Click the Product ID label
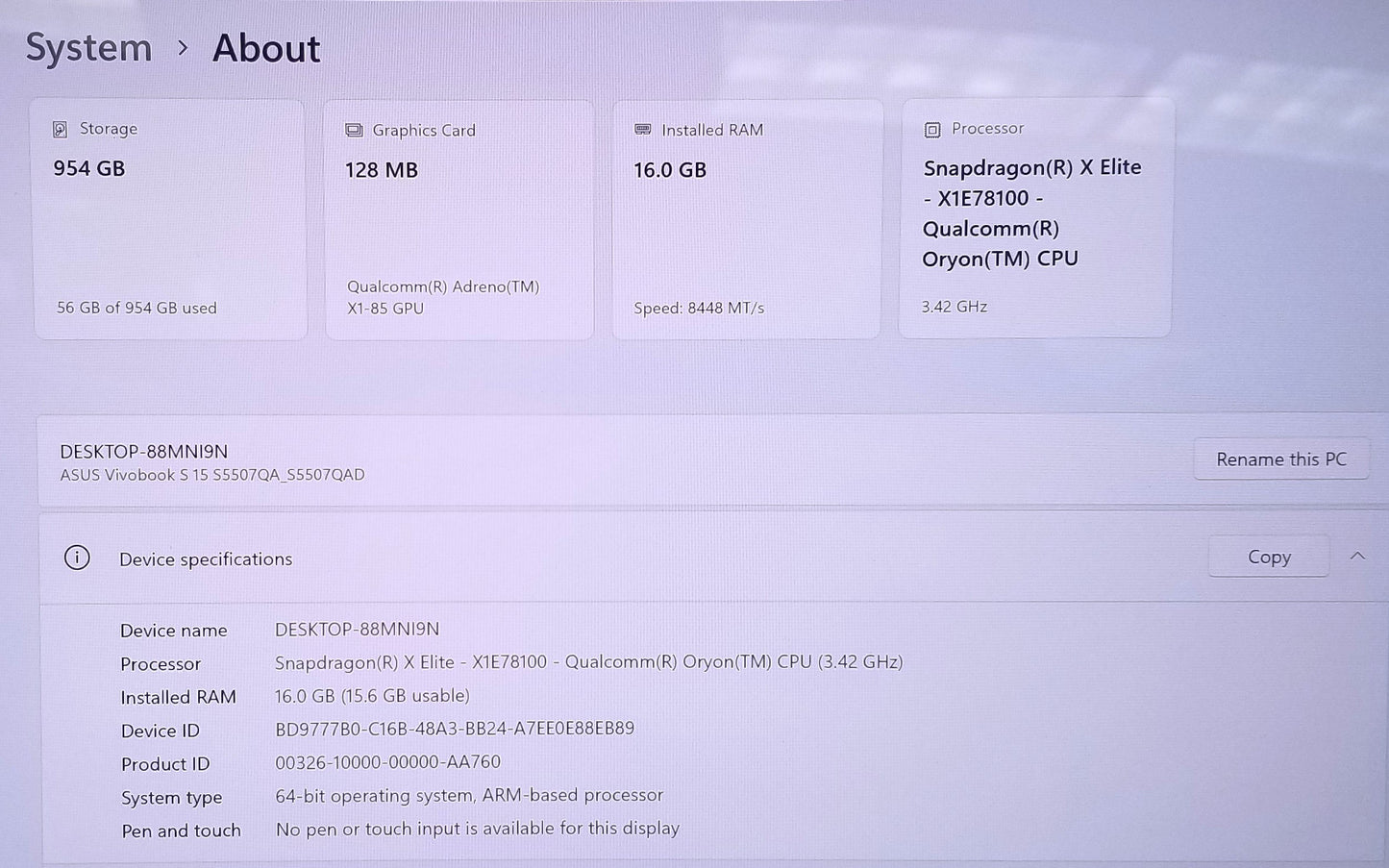 pyautogui.click(x=165, y=764)
